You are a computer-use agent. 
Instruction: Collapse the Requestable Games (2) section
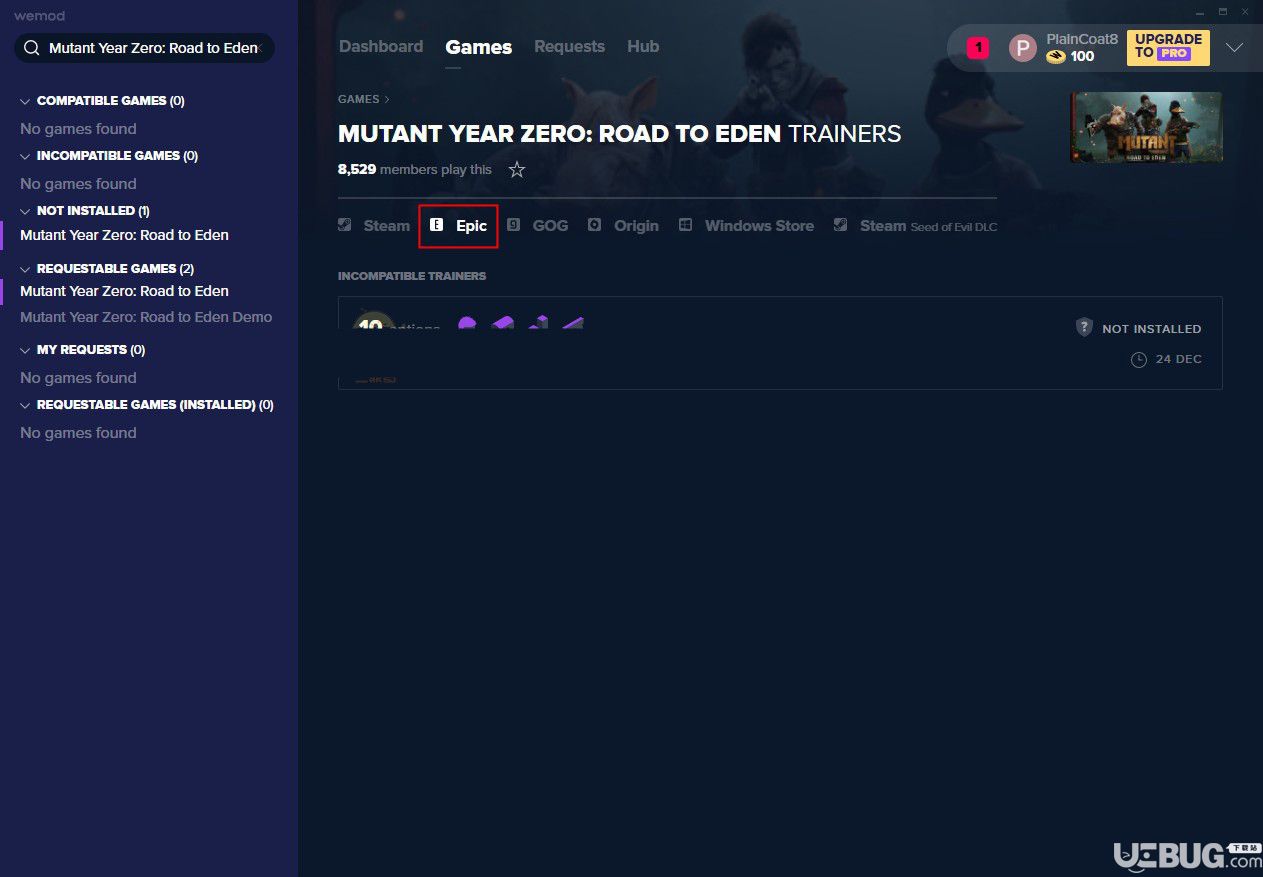click(106, 269)
